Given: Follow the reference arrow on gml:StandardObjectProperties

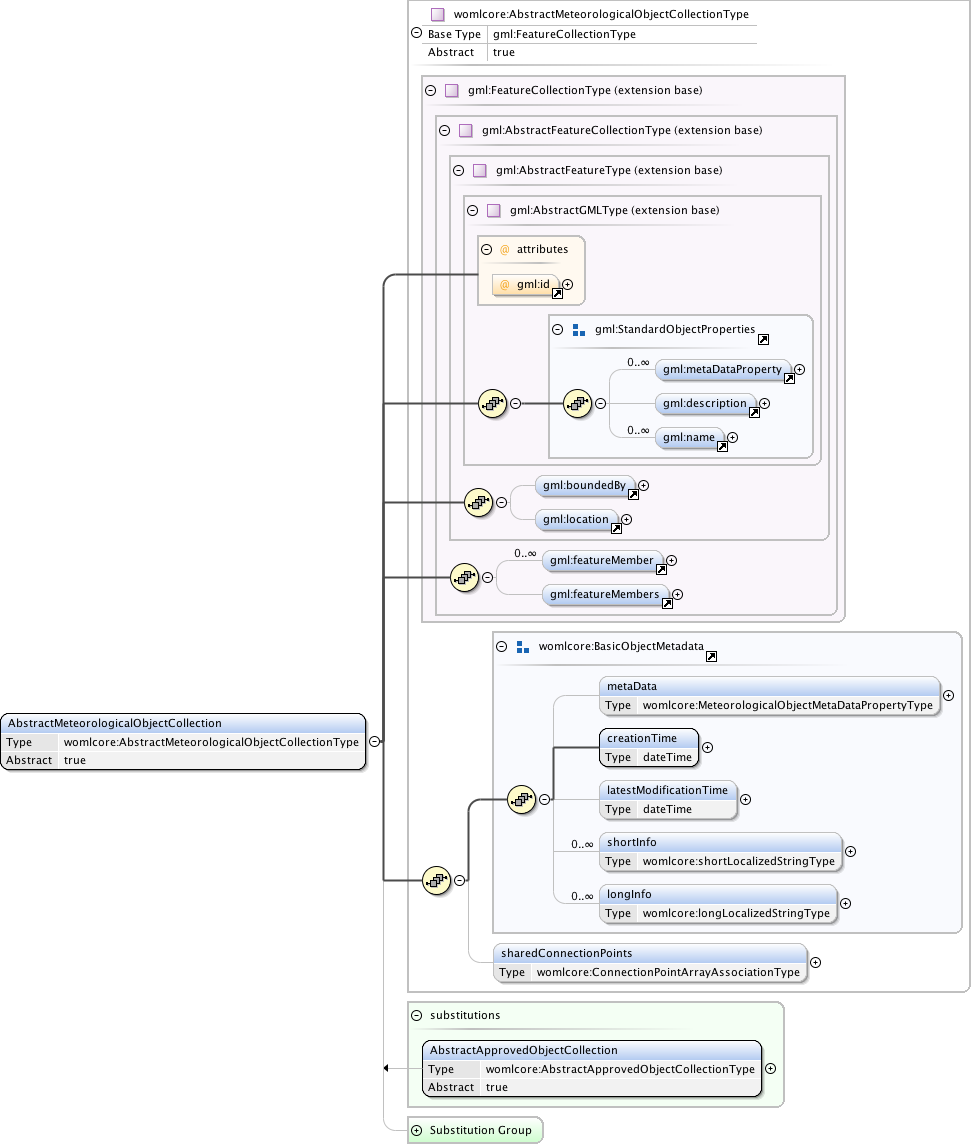Looking at the screenshot, I should [764, 339].
